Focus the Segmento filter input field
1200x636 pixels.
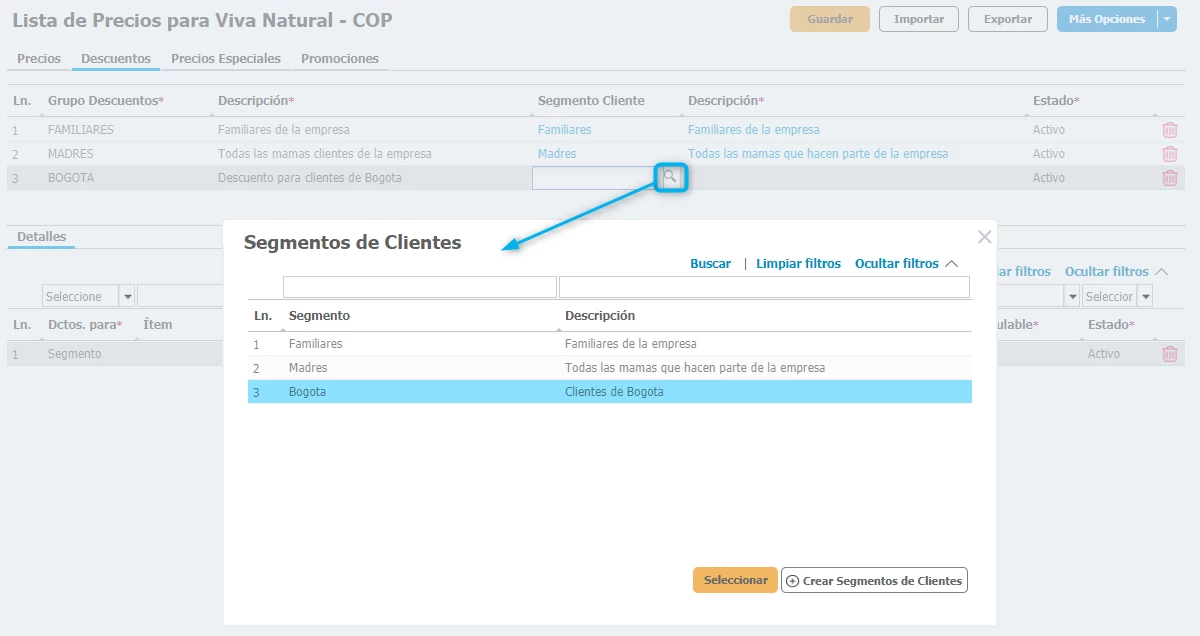(419, 288)
